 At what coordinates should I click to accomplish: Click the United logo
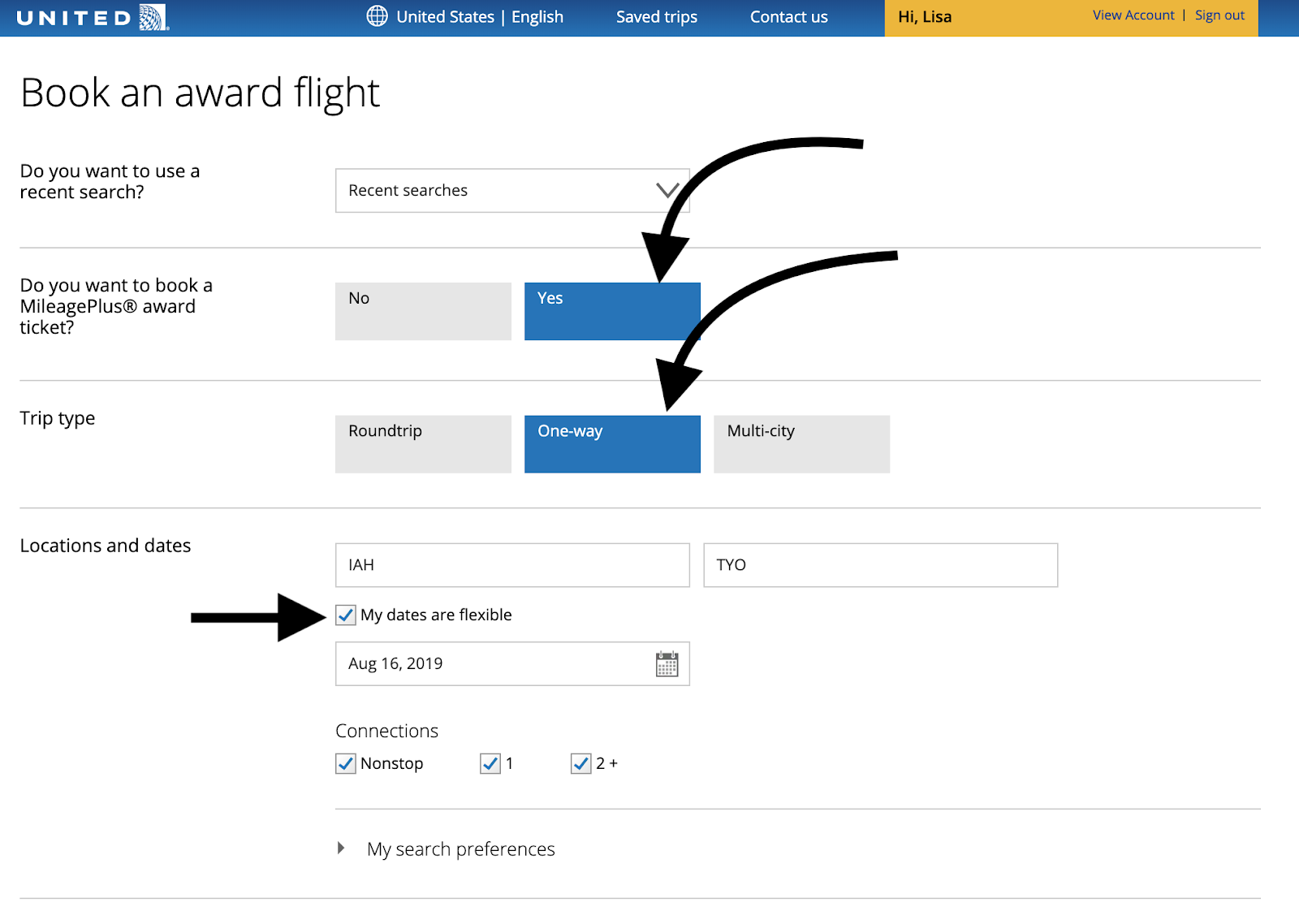93,17
